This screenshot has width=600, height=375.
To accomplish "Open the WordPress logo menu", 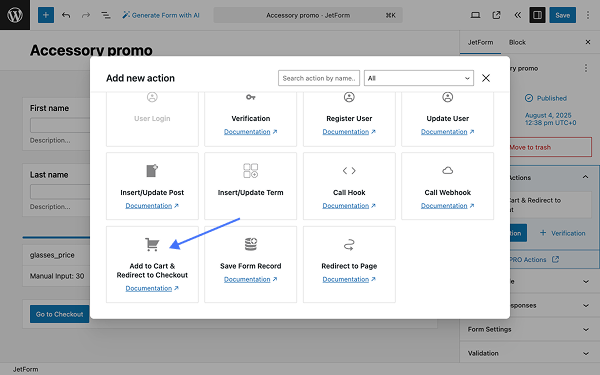I will pos(15,15).
